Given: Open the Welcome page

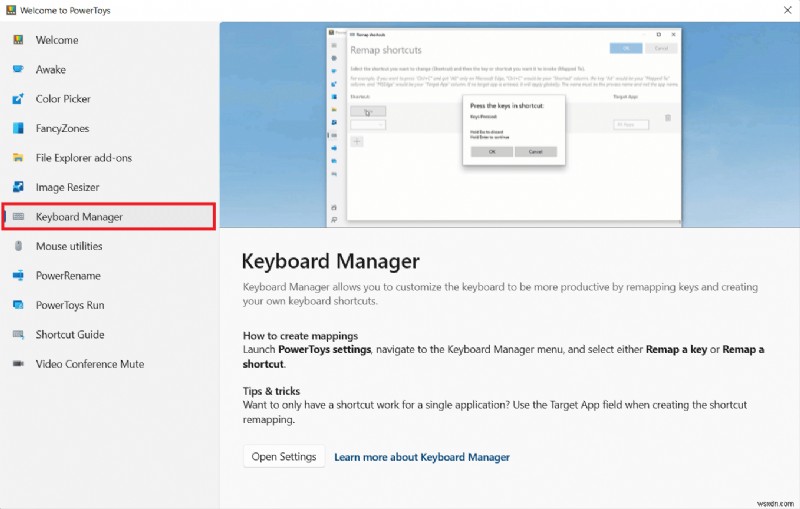Looking at the screenshot, I should [x=57, y=40].
